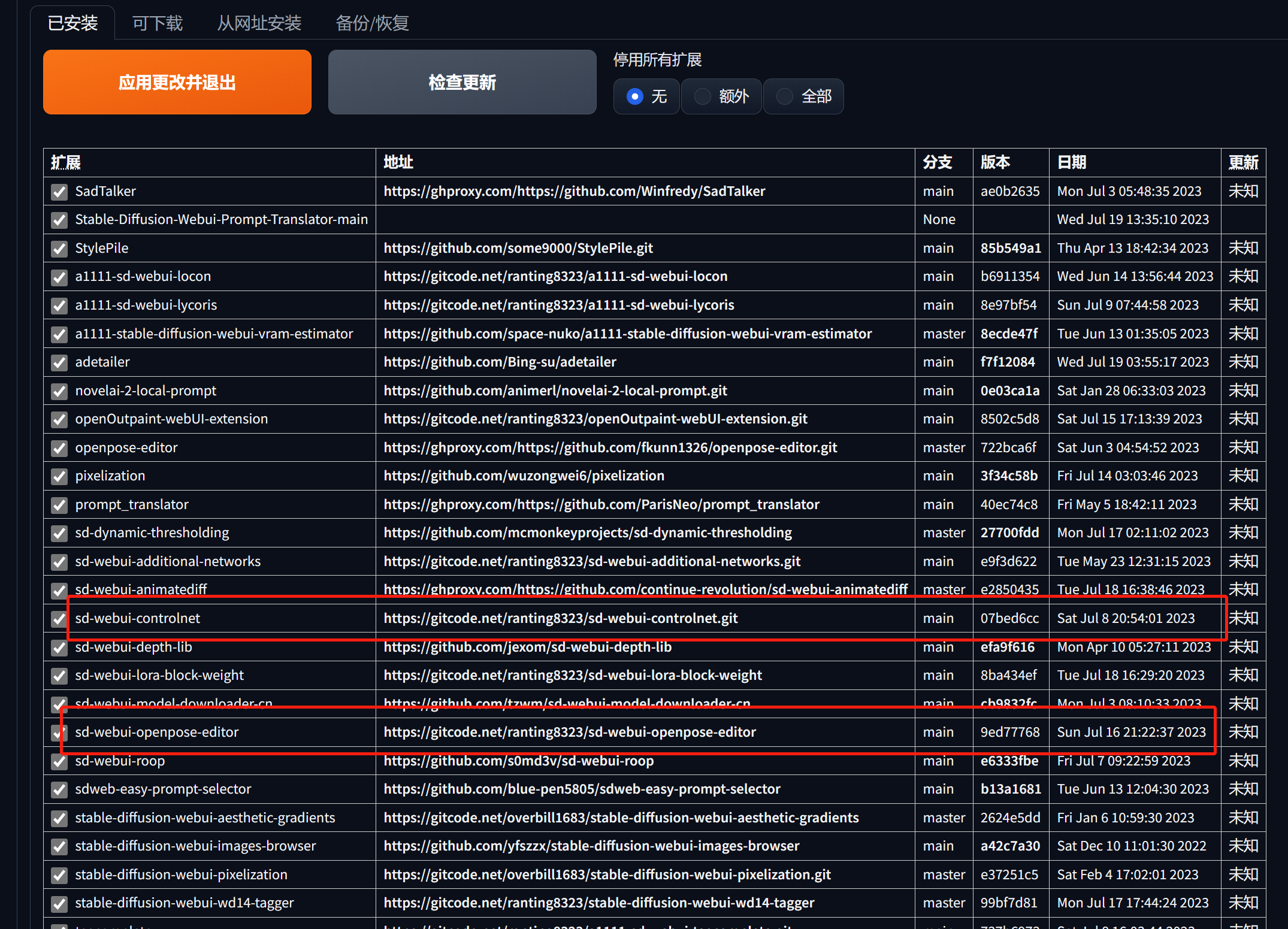Click the 分支 column header

click(x=938, y=162)
